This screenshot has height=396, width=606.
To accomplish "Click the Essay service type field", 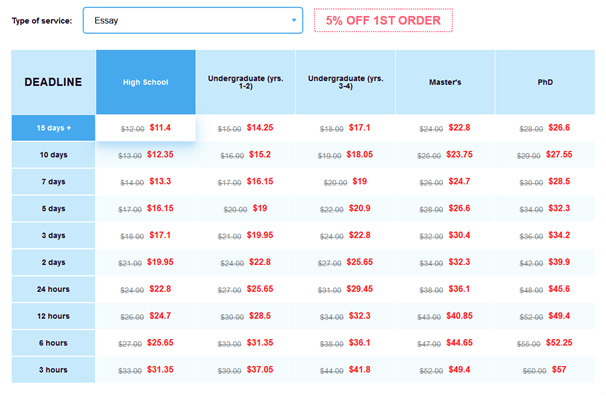I will coord(193,20).
